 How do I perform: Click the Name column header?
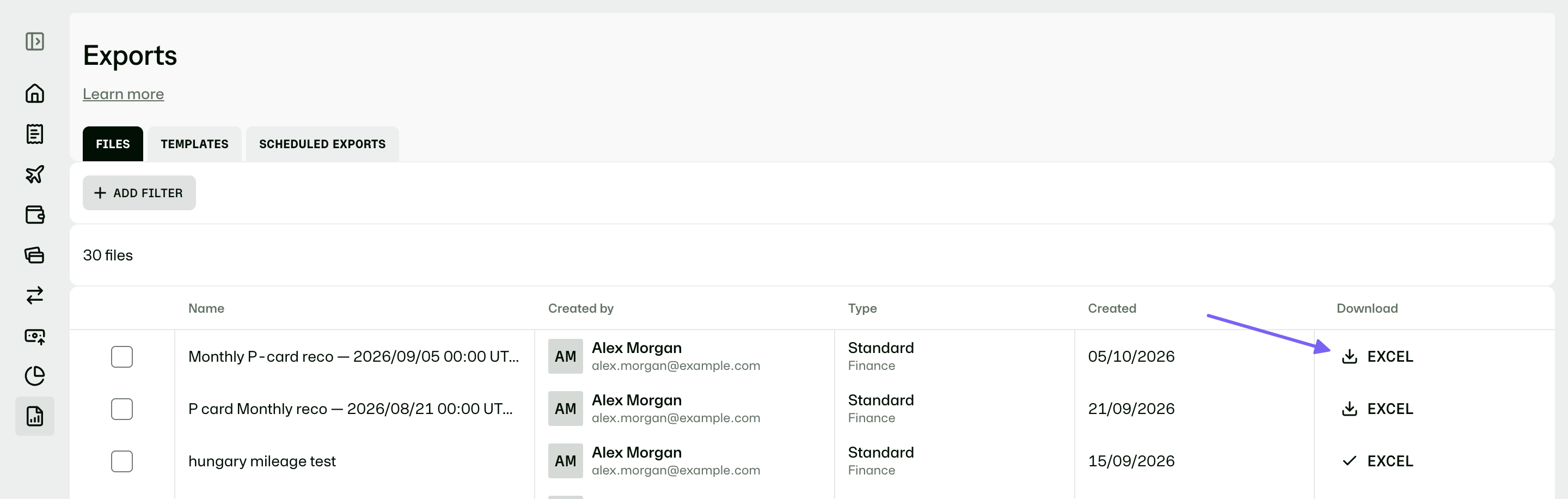[206, 308]
